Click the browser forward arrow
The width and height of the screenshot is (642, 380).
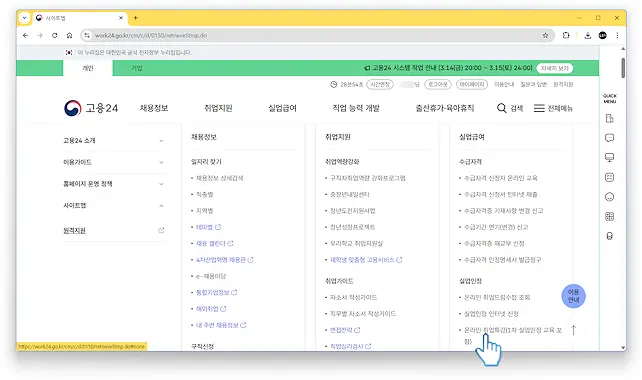[x=40, y=36]
